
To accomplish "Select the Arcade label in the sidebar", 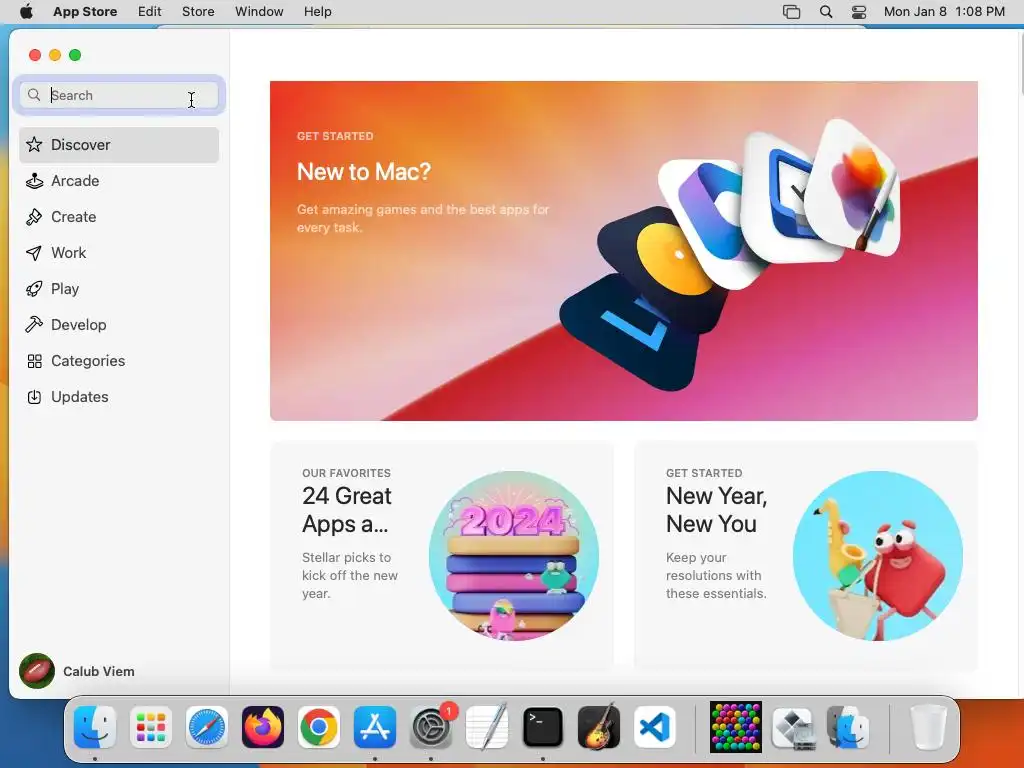I will click(75, 181).
